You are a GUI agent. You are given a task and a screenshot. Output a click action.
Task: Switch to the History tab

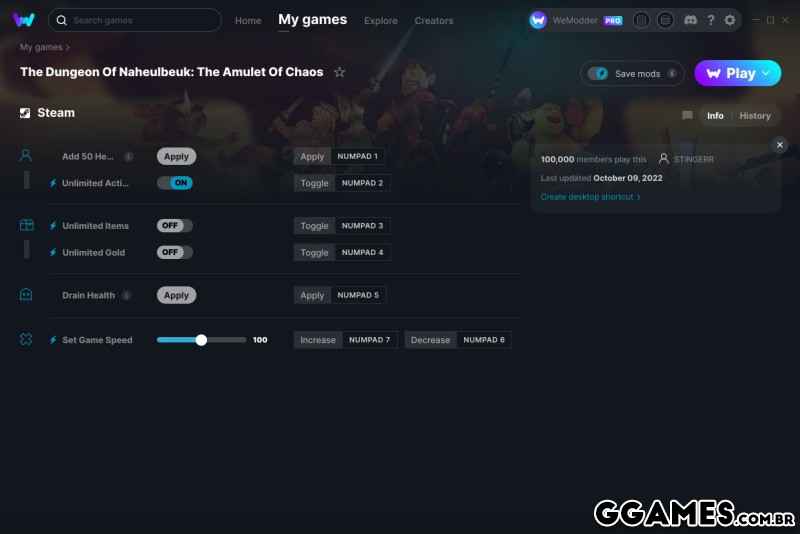point(755,116)
